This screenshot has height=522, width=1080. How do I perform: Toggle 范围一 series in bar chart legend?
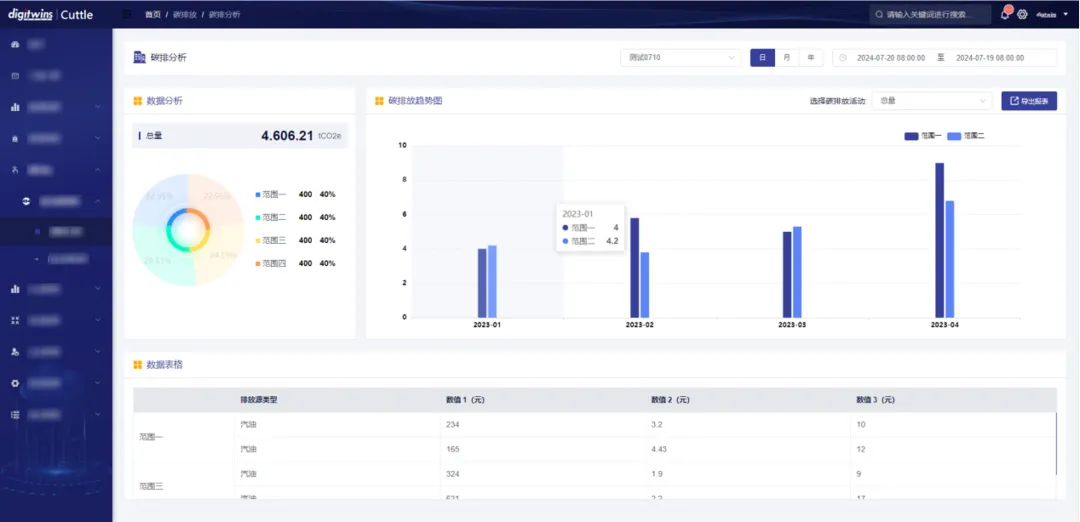click(923, 136)
